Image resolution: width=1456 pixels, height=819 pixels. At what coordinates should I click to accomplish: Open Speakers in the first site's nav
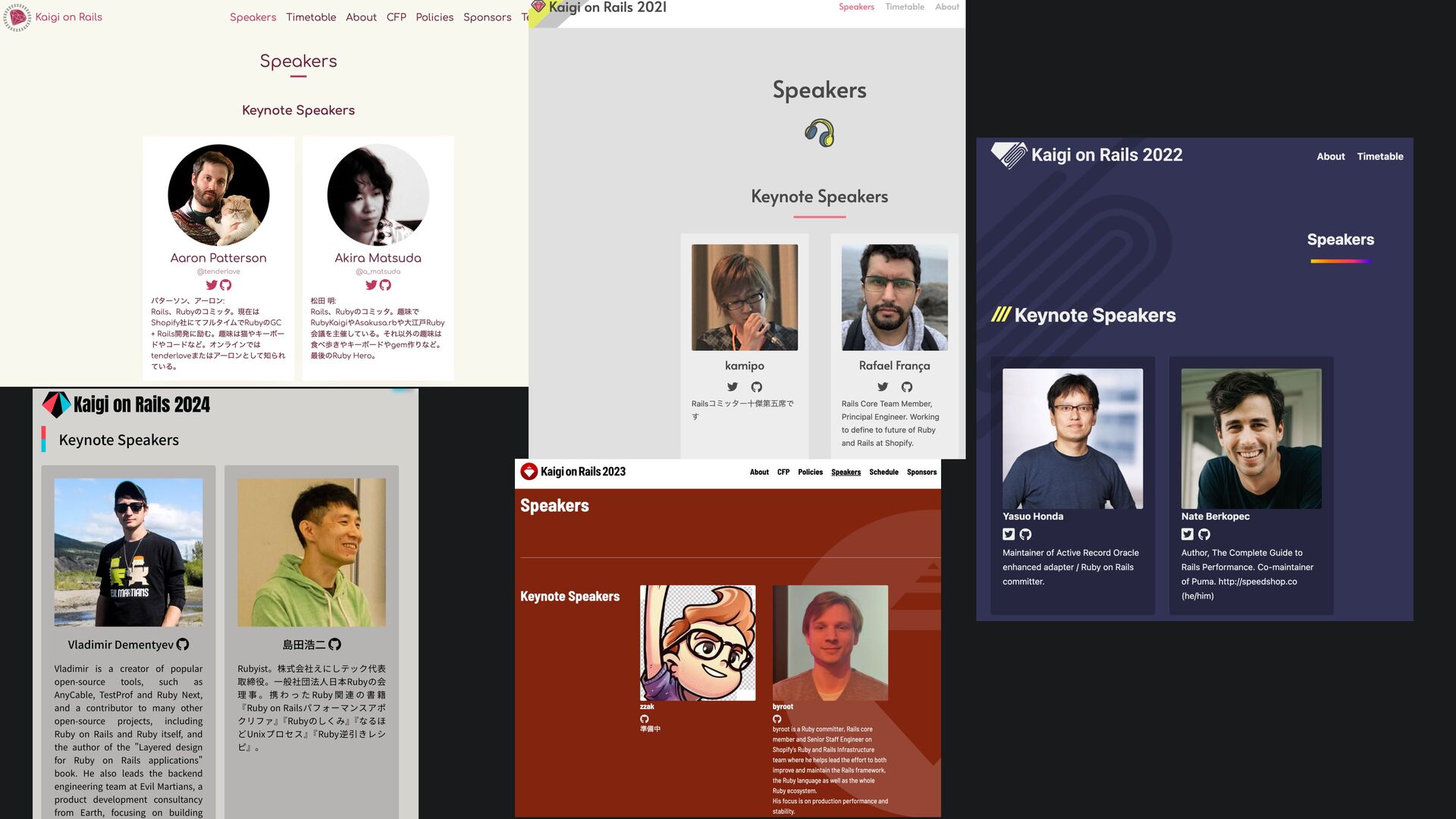tap(253, 17)
